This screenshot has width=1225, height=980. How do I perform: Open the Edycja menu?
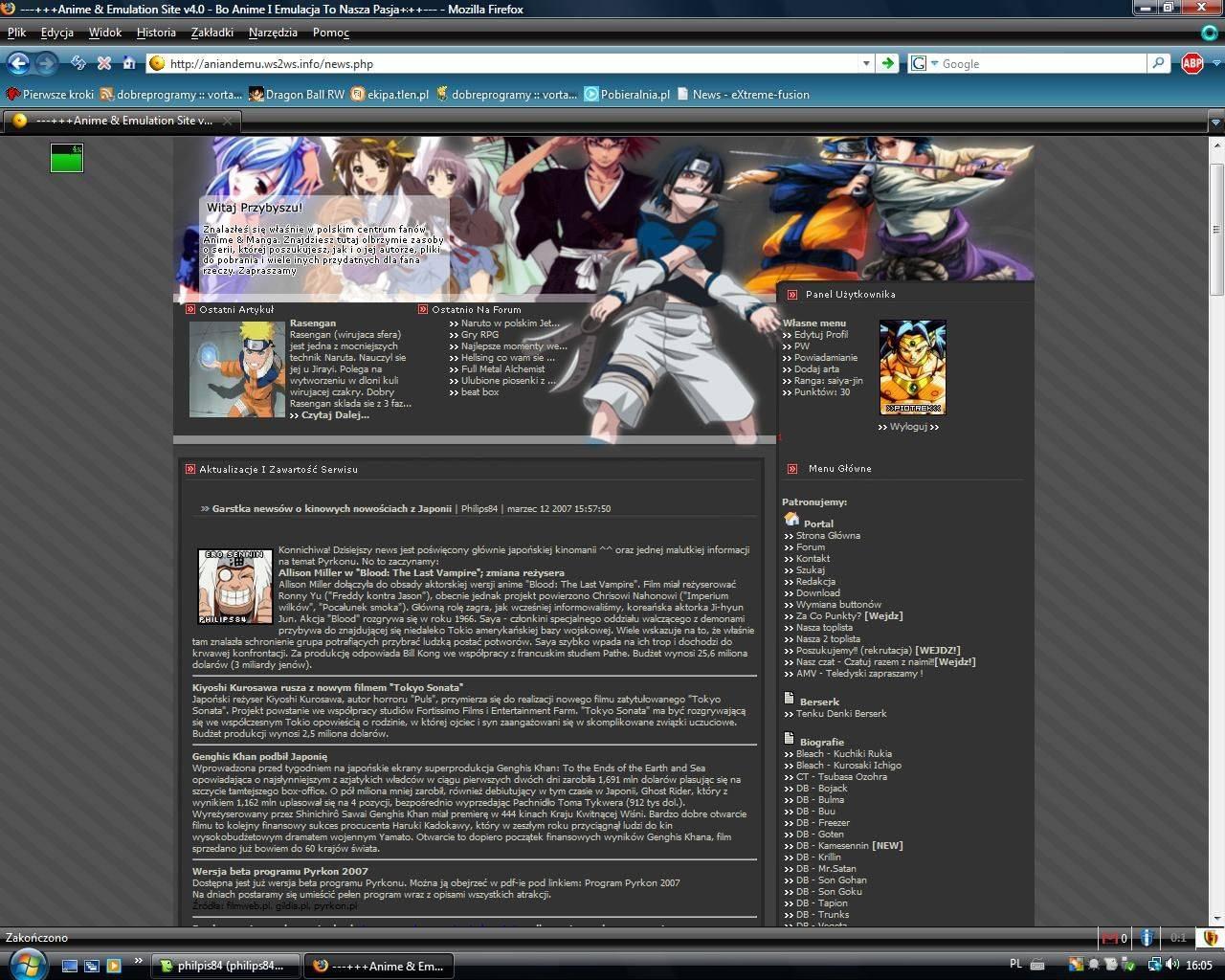(x=57, y=32)
